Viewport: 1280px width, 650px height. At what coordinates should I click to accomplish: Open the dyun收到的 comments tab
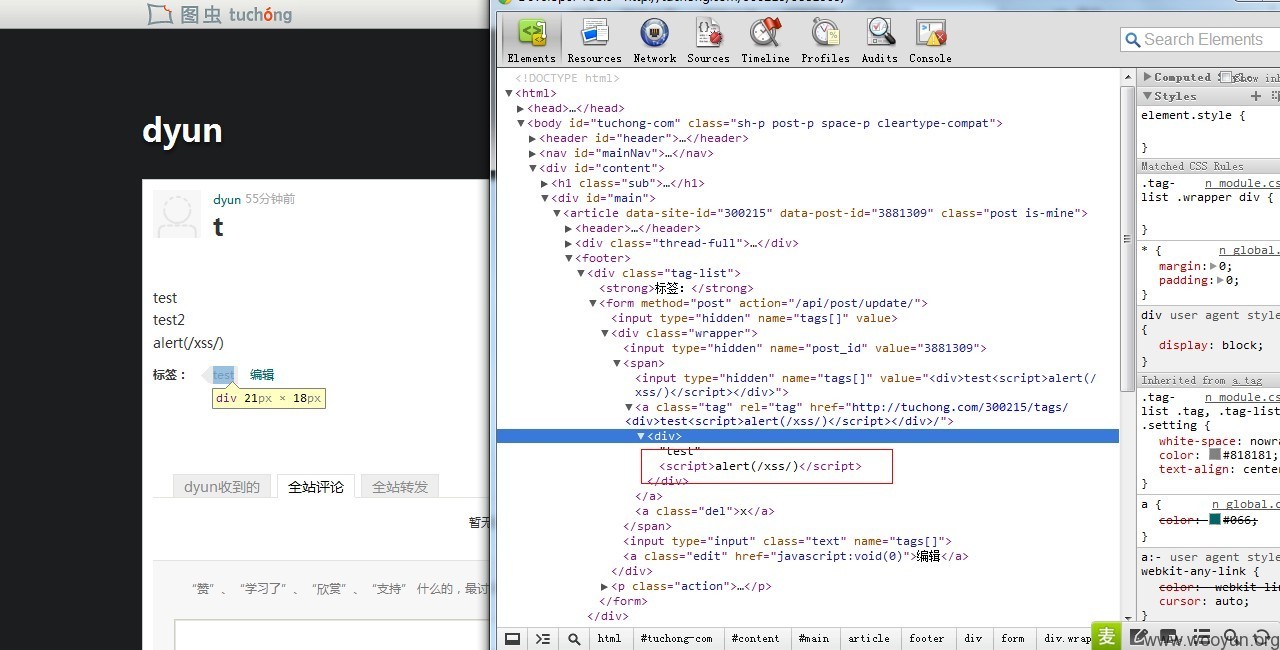222,487
